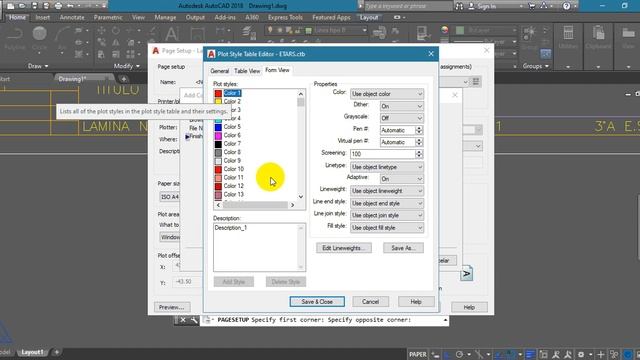The image size is (640, 360).
Task: Switch to the General tab
Action: [220, 71]
